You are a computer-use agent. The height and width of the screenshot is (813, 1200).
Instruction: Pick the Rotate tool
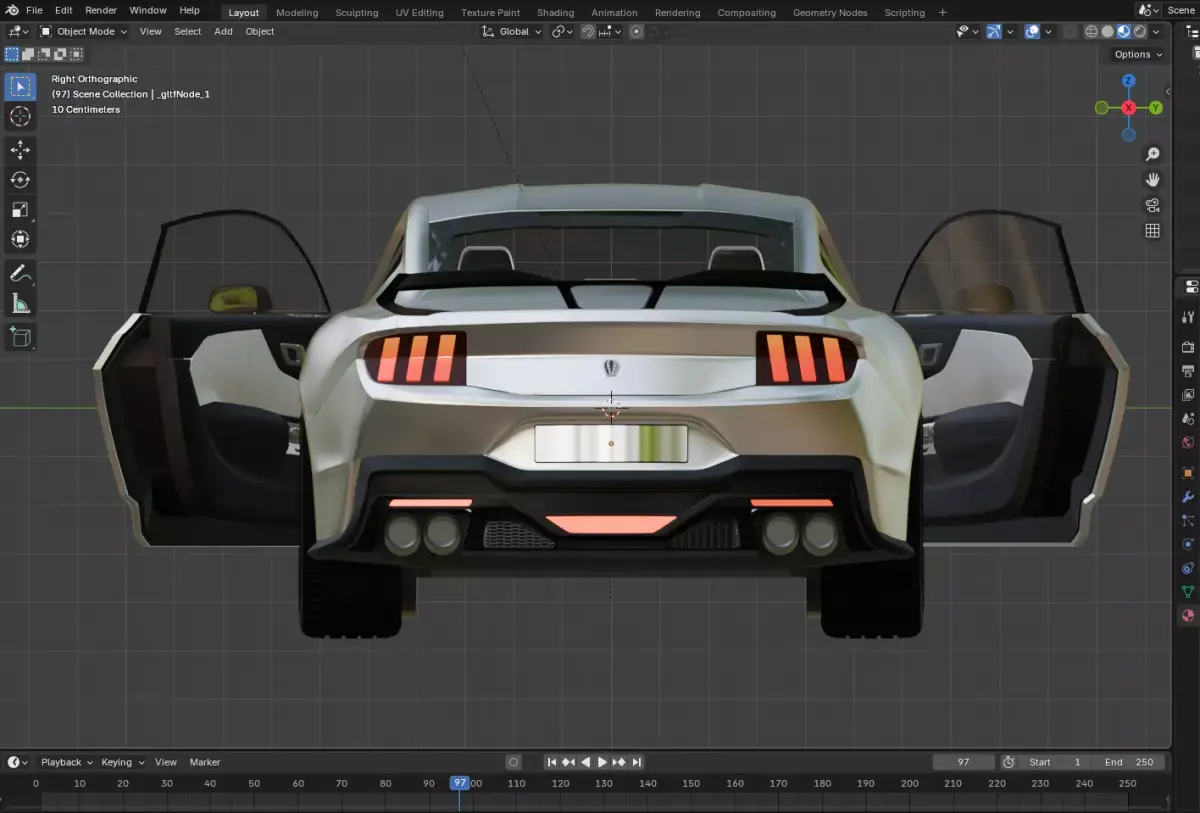pyautogui.click(x=20, y=180)
